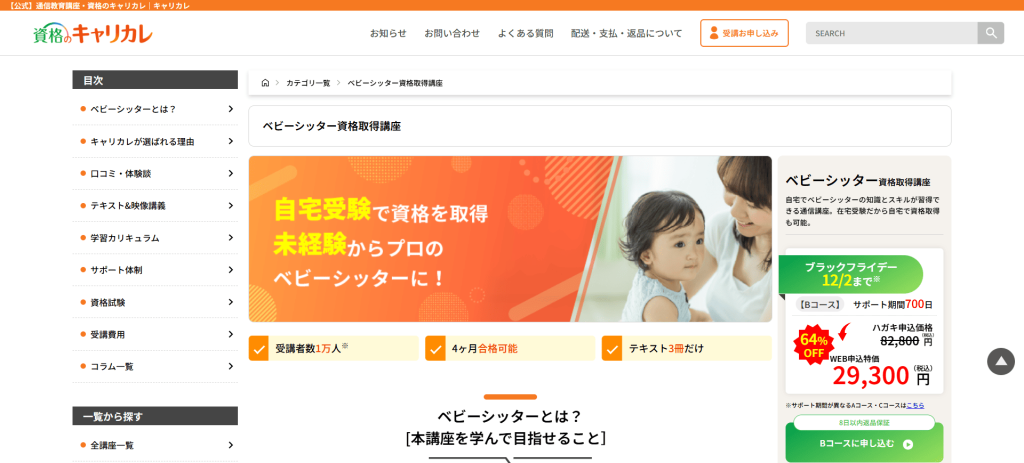Viewport: 1024px width, 463px height.
Task: Expand 受講費用 chevron in sidebar
Action: click(x=231, y=334)
